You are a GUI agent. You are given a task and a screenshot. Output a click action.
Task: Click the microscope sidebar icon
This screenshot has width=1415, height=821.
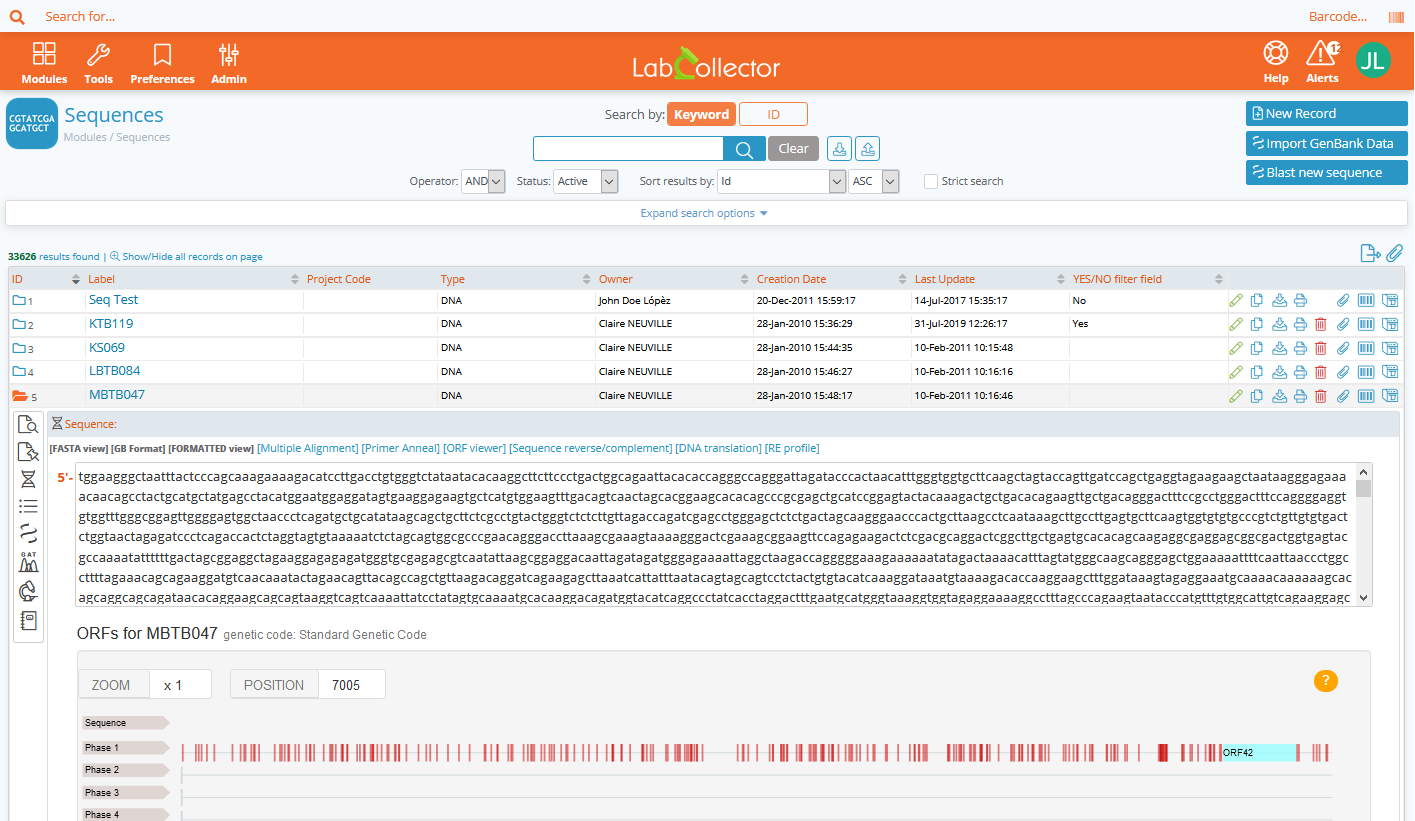tap(28, 591)
